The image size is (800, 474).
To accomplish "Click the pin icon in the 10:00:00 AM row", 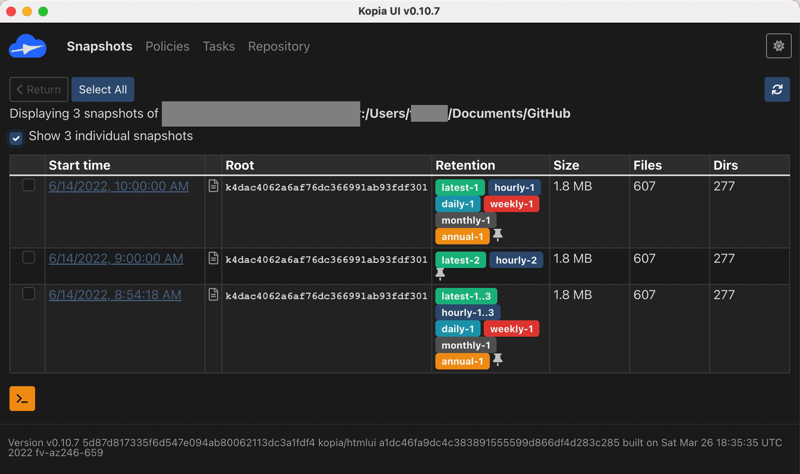I will 498,235.
